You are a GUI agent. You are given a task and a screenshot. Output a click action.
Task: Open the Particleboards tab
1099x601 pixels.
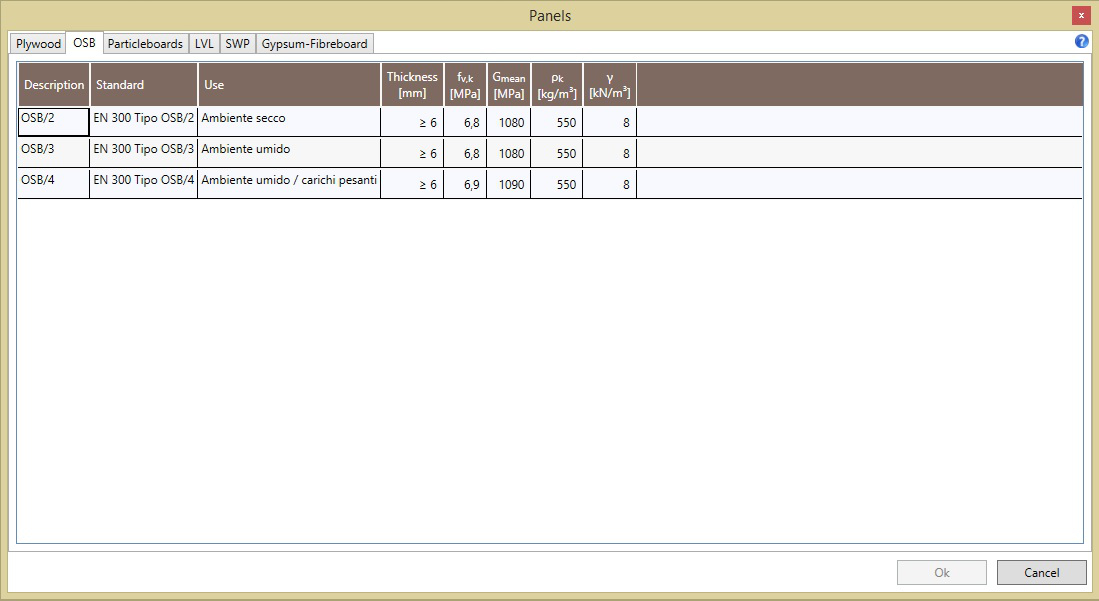point(145,43)
